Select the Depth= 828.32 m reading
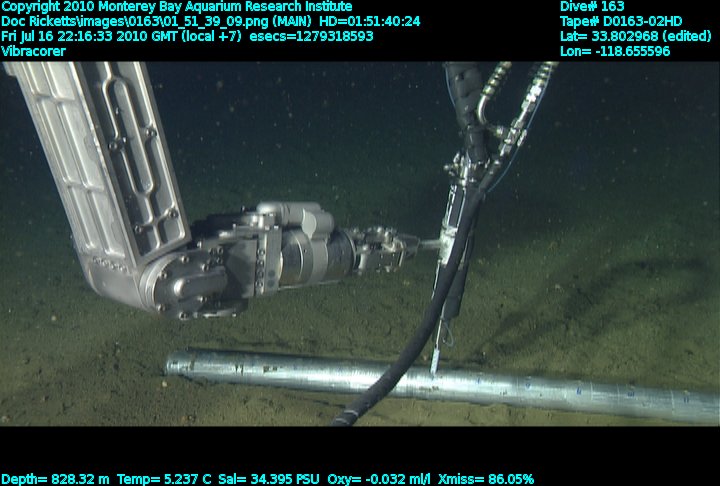This screenshot has height=486, width=720. [x=56, y=479]
